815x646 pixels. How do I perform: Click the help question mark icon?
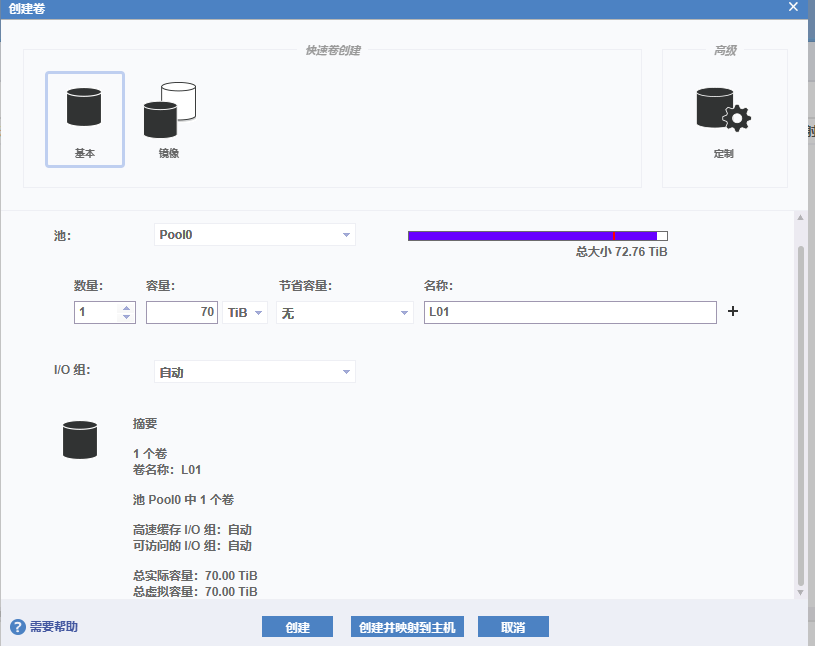pos(17,627)
